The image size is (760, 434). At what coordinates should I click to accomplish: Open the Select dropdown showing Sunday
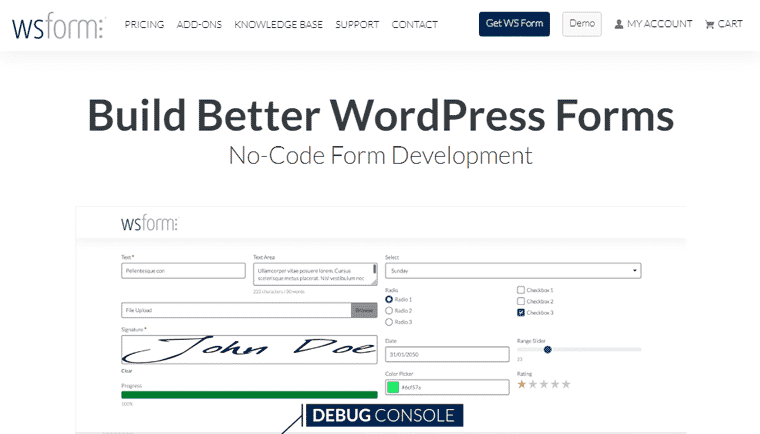click(x=513, y=271)
